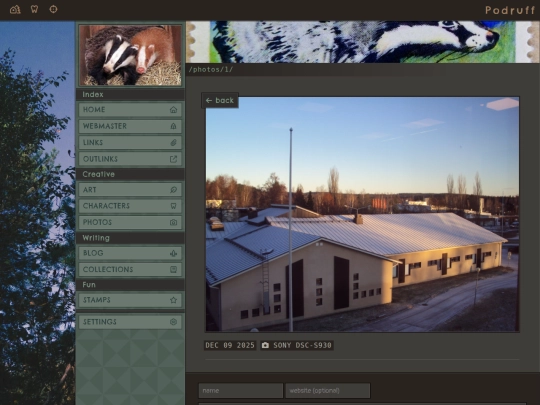Open the SETTINGS page
Screen dimensions: 540x405
tap(130, 322)
